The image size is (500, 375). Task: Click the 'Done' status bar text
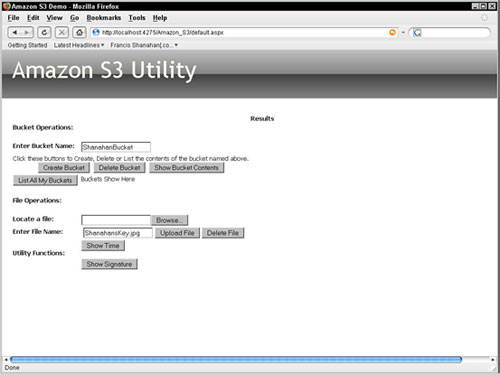point(12,368)
